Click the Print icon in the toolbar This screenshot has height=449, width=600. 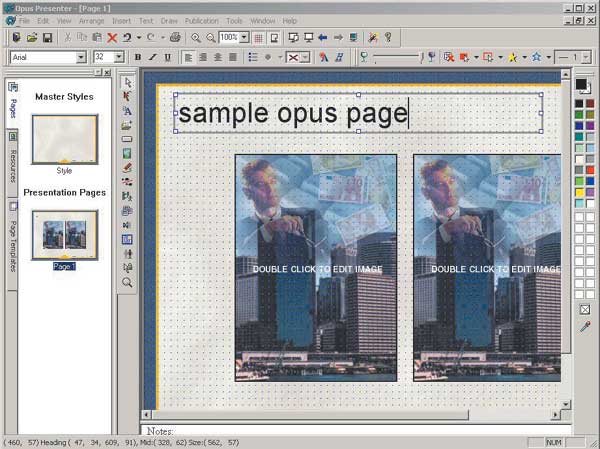coord(175,38)
